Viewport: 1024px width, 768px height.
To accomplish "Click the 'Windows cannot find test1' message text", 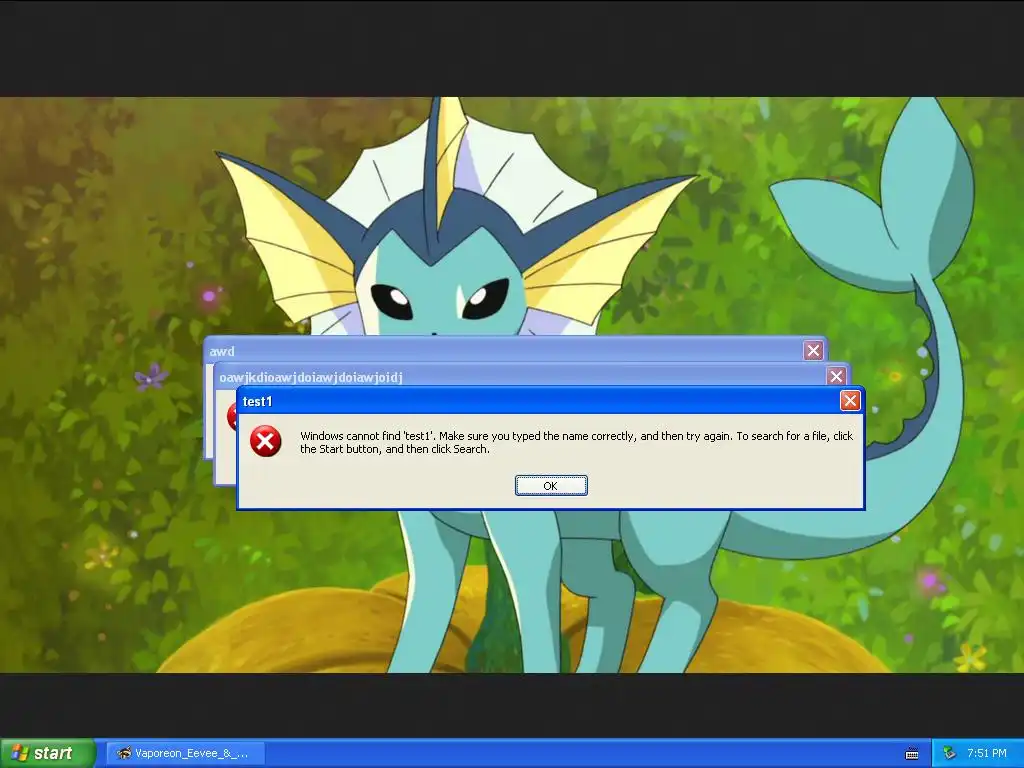I will (577, 442).
